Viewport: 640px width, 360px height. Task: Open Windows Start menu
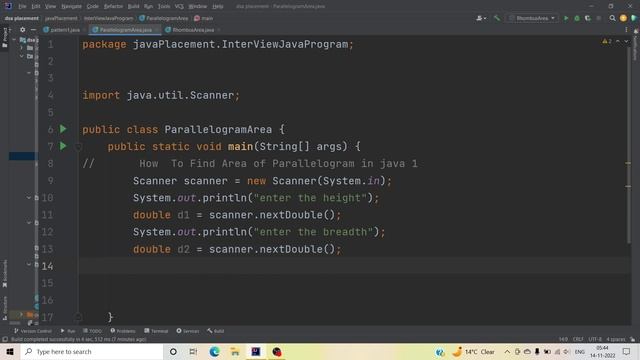tap(10, 351)
